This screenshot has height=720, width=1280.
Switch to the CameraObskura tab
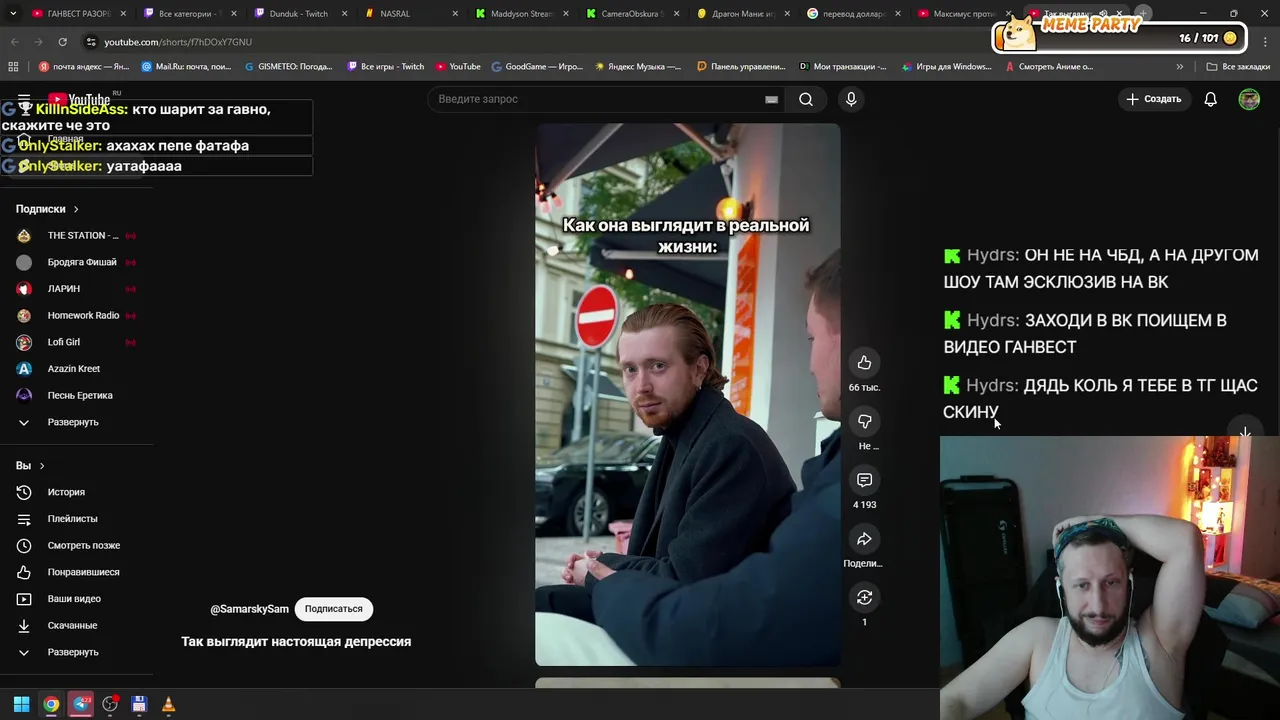click(x=630, y=14)
